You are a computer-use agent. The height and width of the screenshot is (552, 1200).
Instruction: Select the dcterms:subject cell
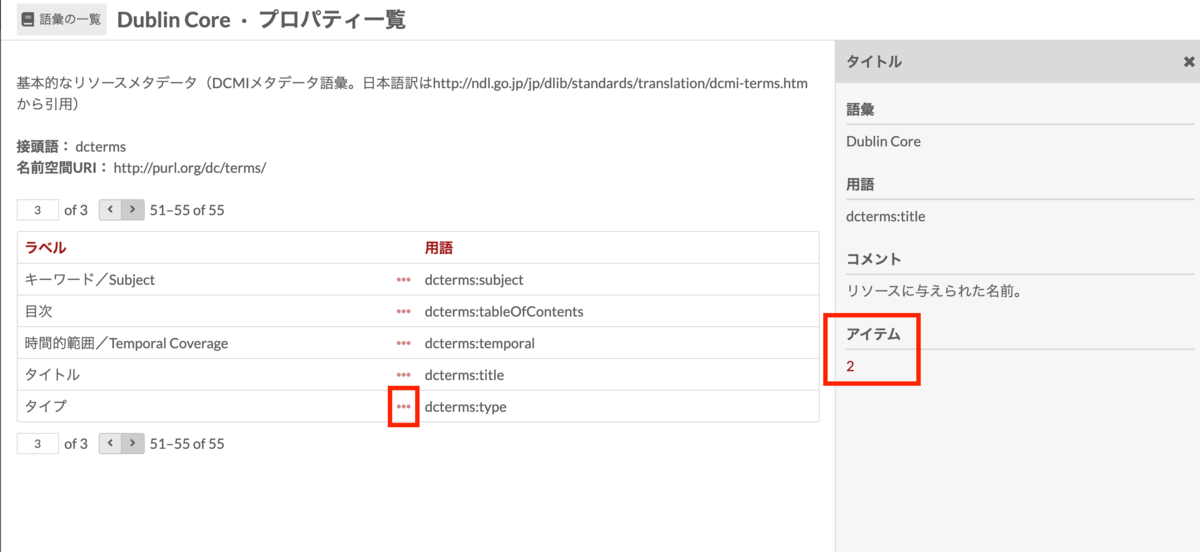click(474, 280)
